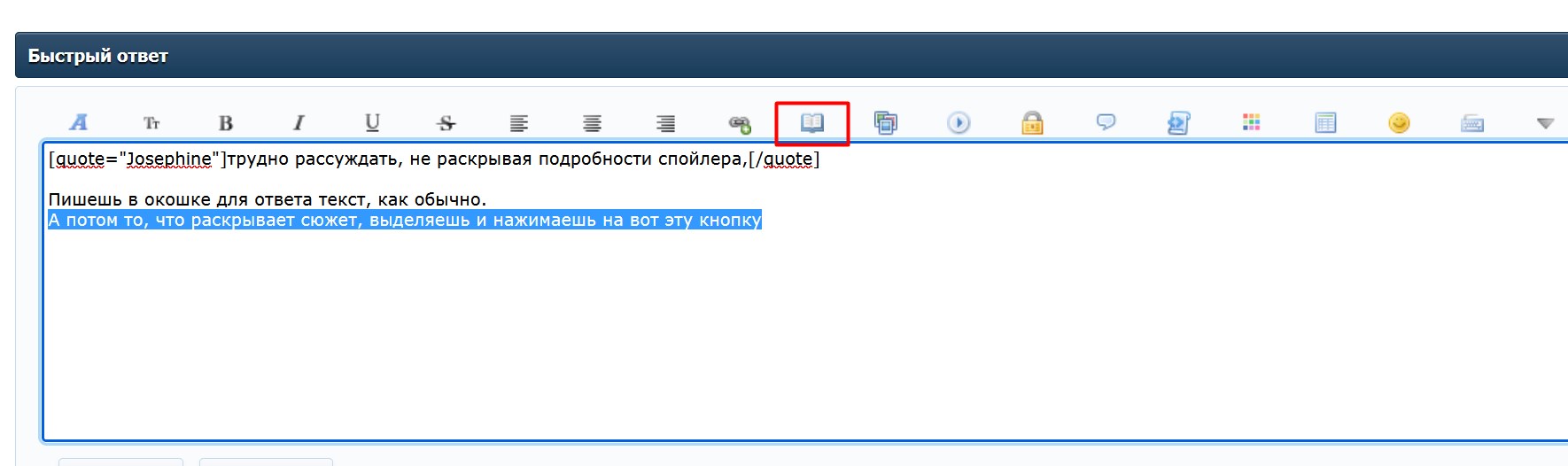Insert a quote with speech bubble icon
The width and height of the screenshot is (1568, 466).
coord(1106,122)
